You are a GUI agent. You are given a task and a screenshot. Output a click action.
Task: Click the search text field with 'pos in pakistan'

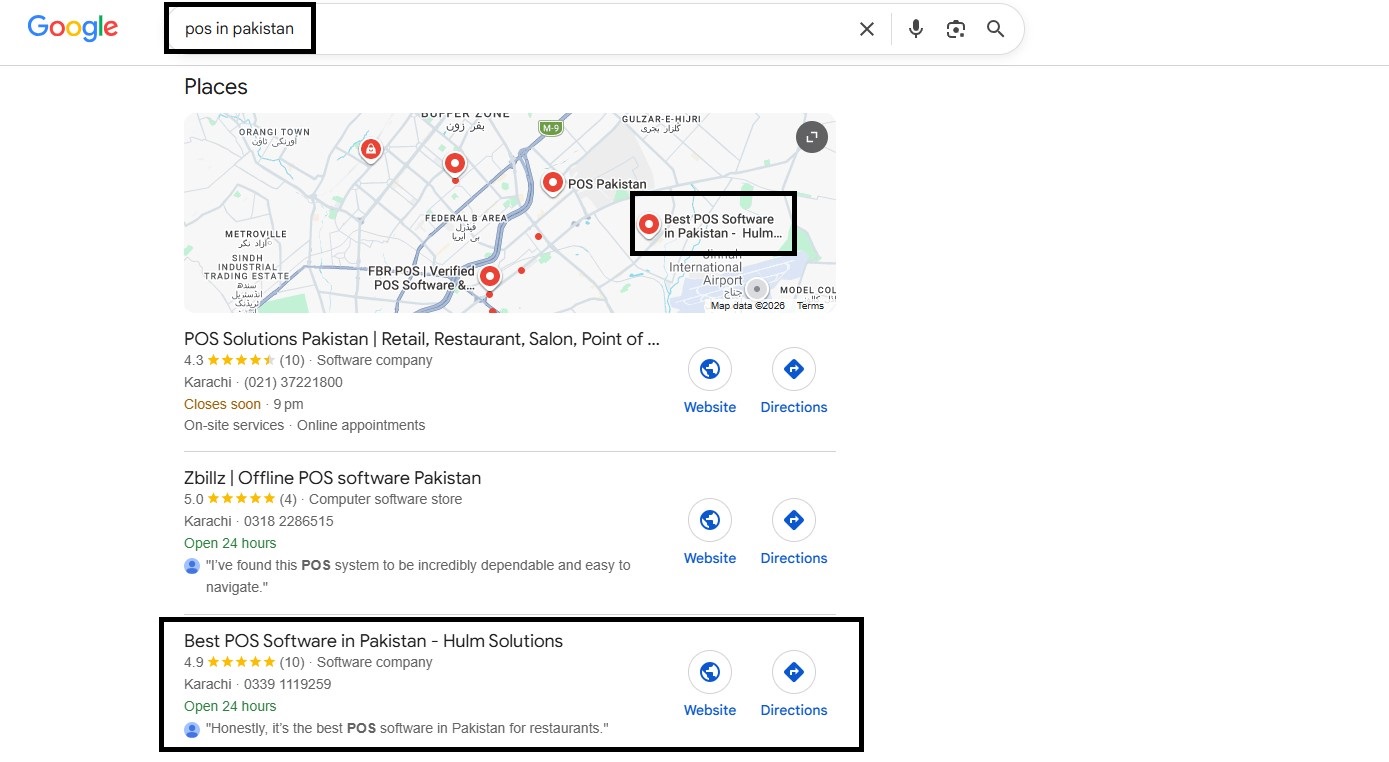510,29
